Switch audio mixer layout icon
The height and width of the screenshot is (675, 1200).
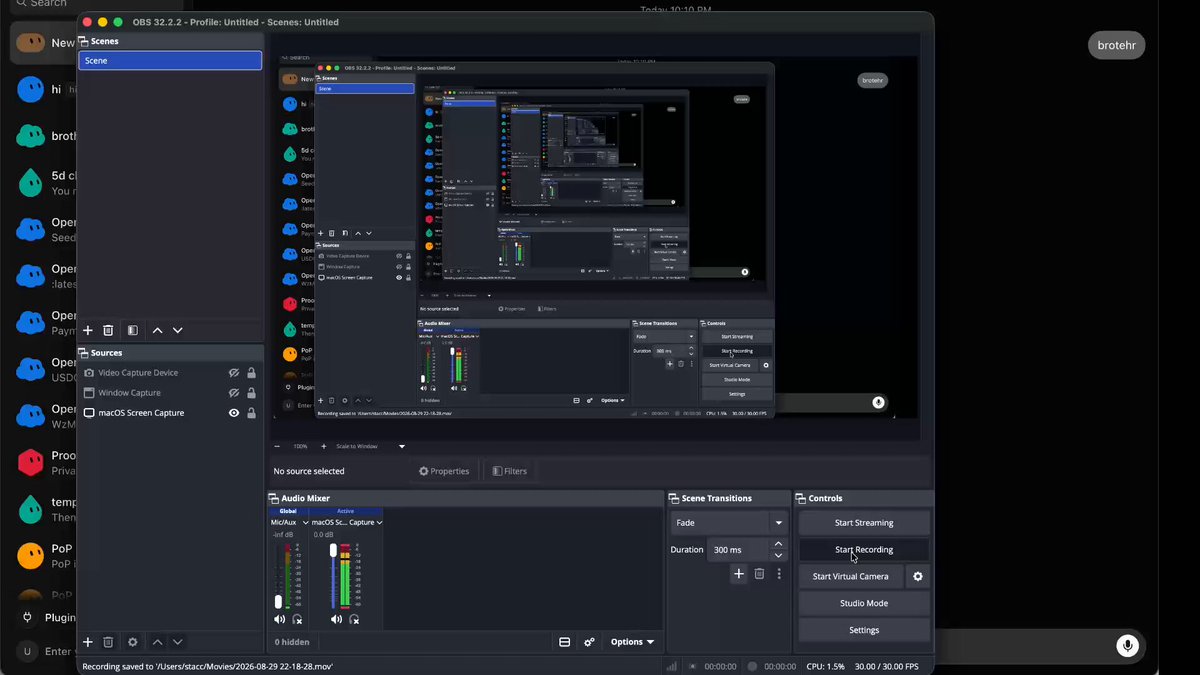click(x=565, y=642)
